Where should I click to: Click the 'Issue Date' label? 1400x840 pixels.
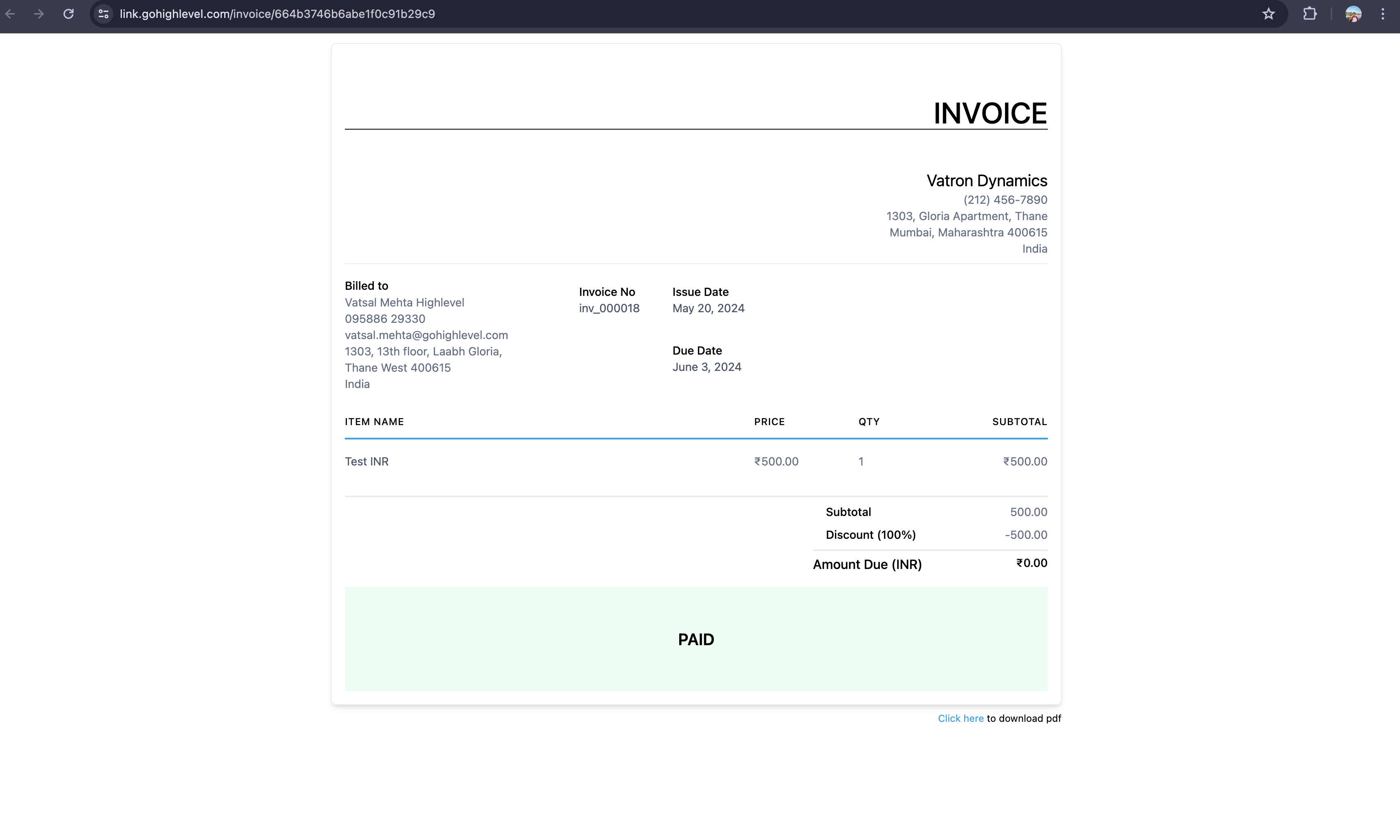coord(700,292)
